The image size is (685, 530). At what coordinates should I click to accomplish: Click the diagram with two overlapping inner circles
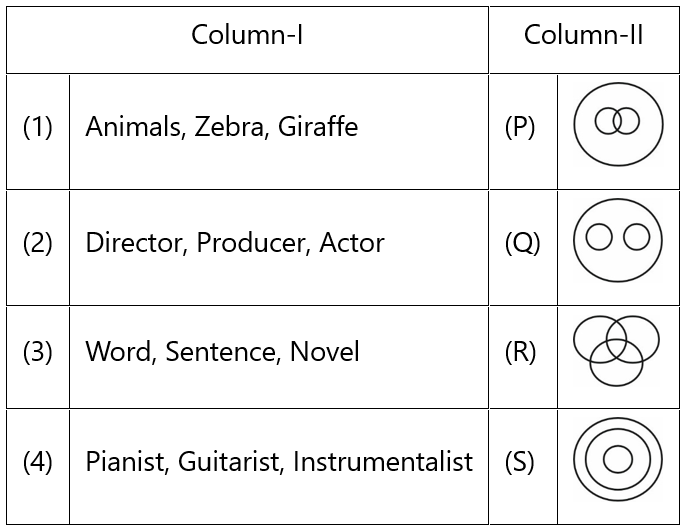tap(618, 126)
